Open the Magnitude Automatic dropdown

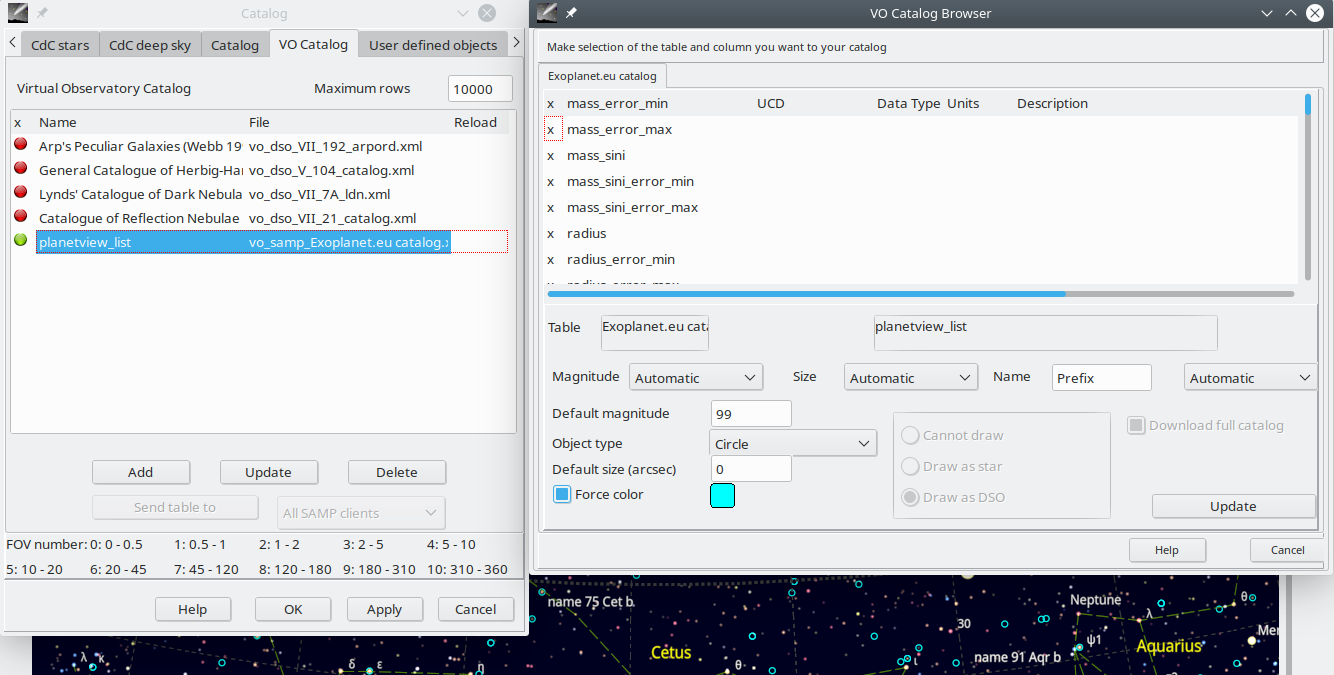(696, 377)
